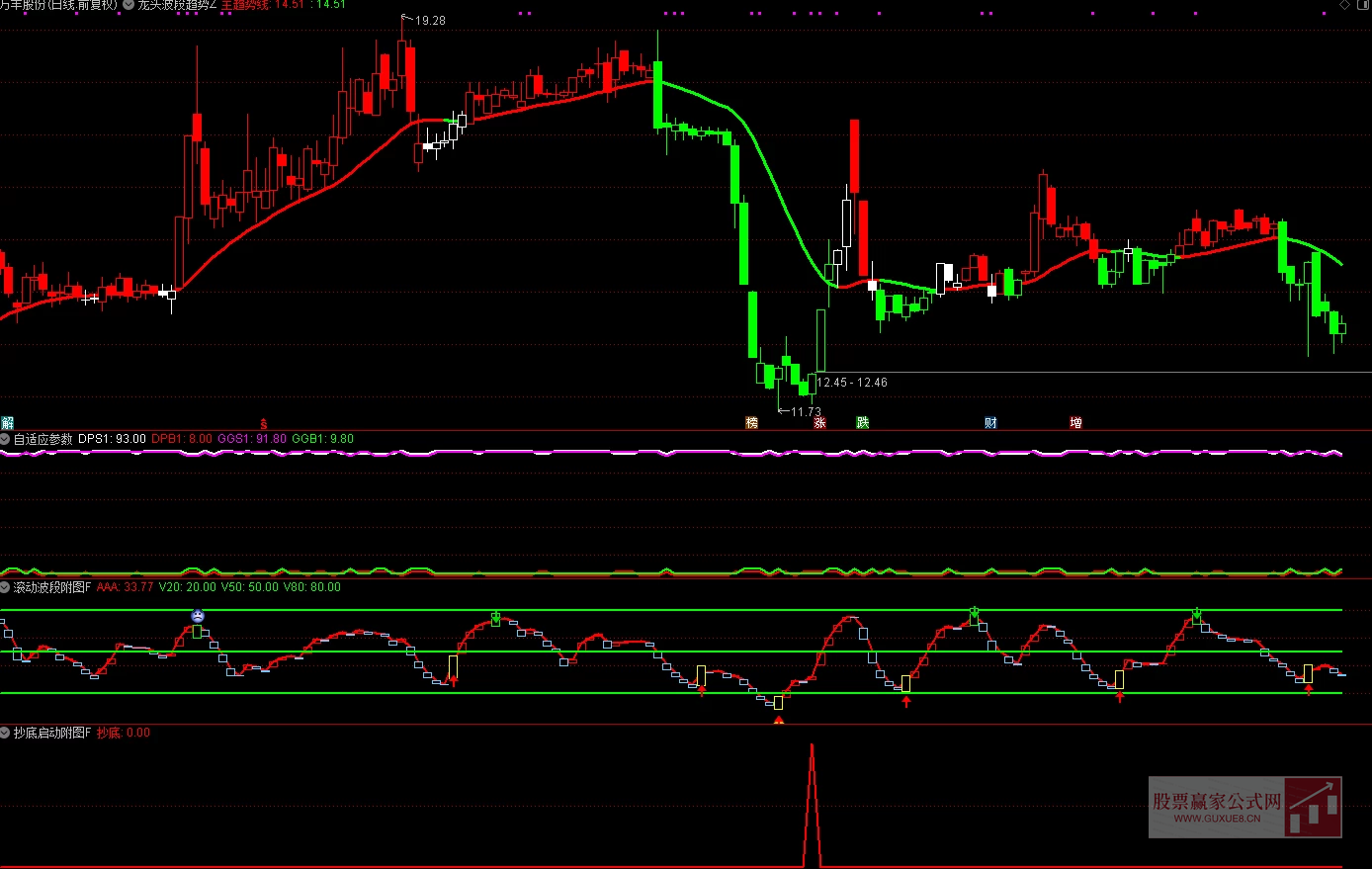Click the 19.28 high price label

point(429,21)
